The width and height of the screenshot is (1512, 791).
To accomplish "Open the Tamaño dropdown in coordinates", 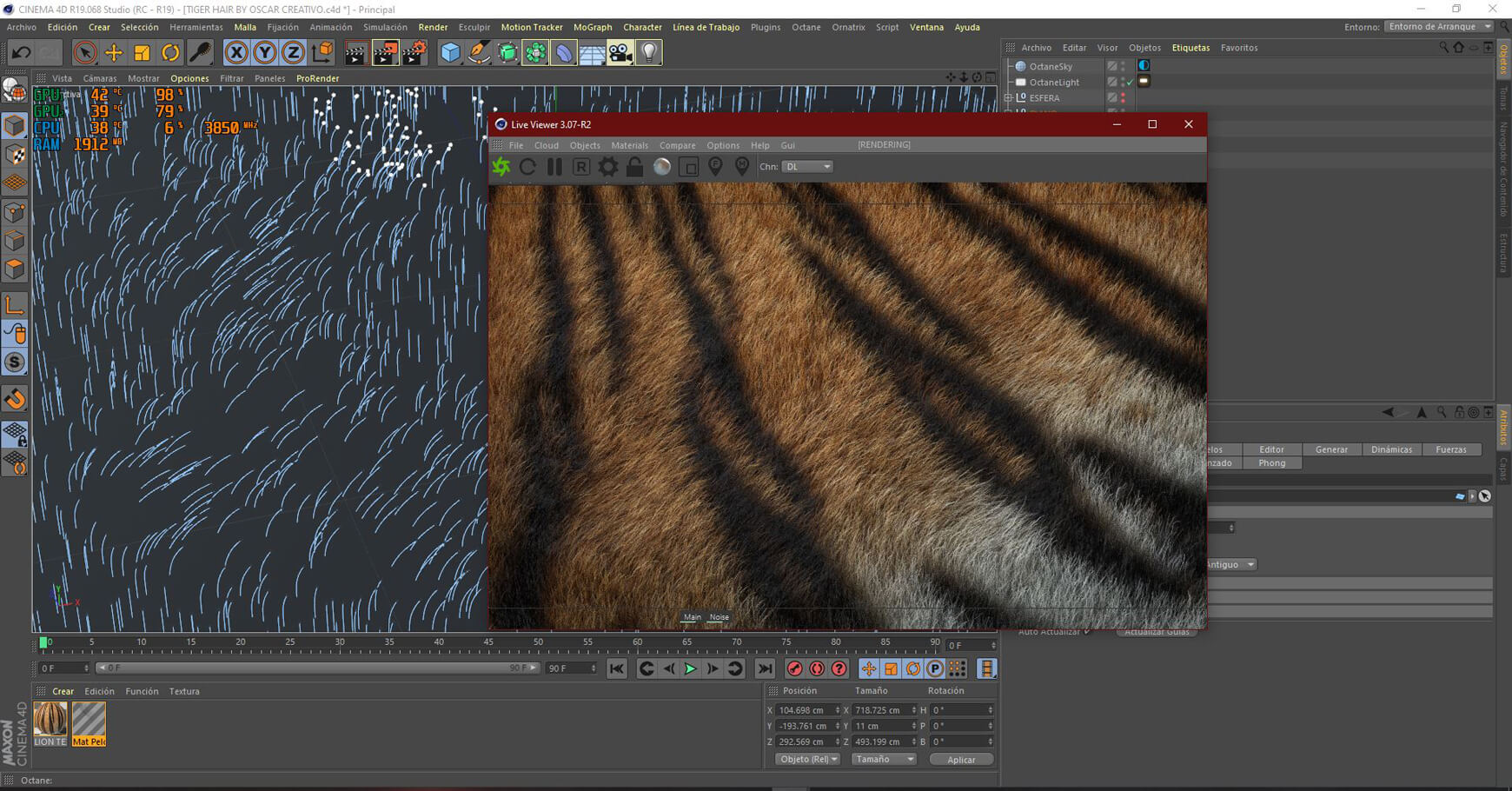I will [x=884, y=760].
